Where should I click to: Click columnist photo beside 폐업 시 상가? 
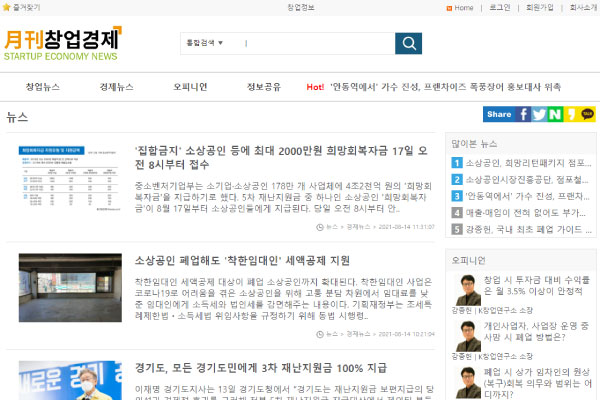coord(468,382)
